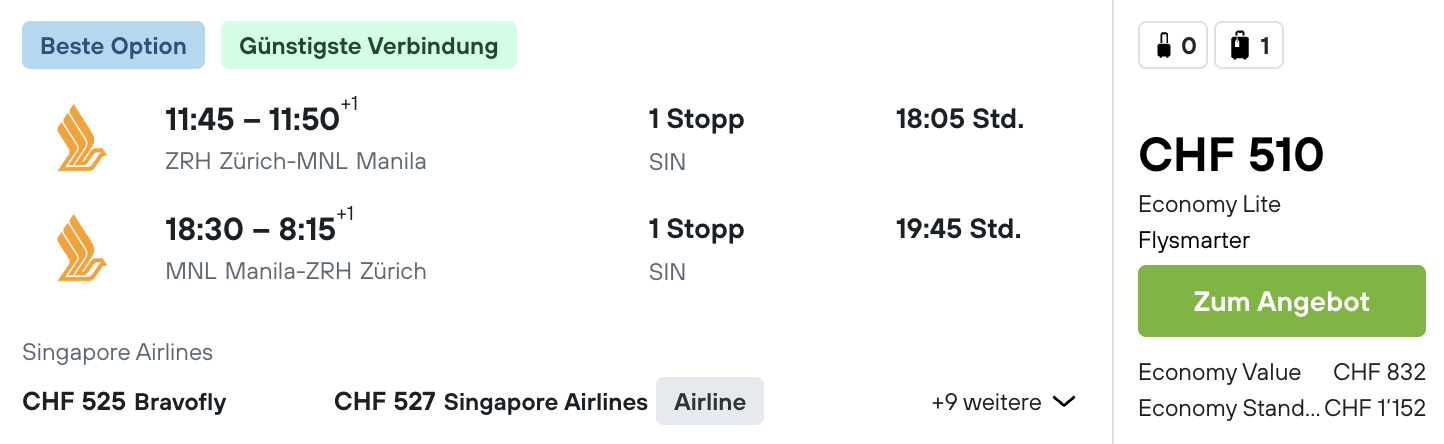The image size is (1444, 444).
Task: Click the Zum Angebot green button
Action: click(1282, 301)
